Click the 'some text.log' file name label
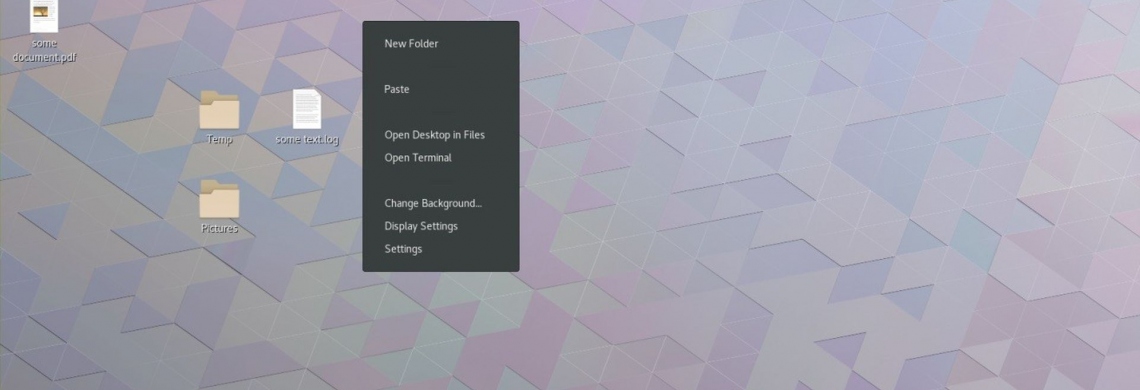Image resolution: width=1140 pixels, height=390 pixels. (x=307, y=139)
